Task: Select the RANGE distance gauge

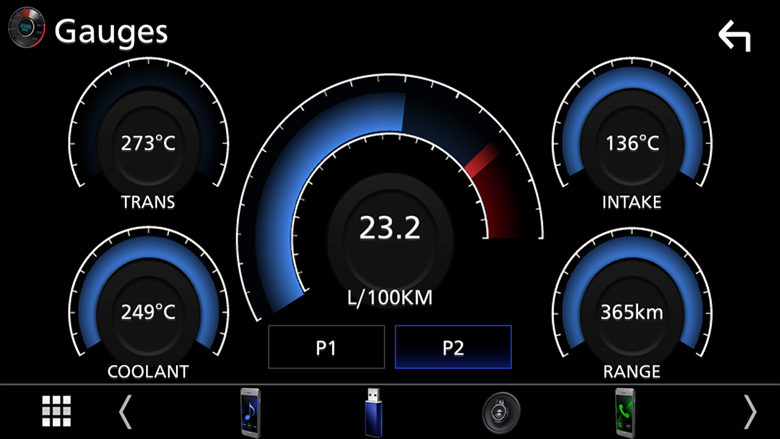Action: 632,312
